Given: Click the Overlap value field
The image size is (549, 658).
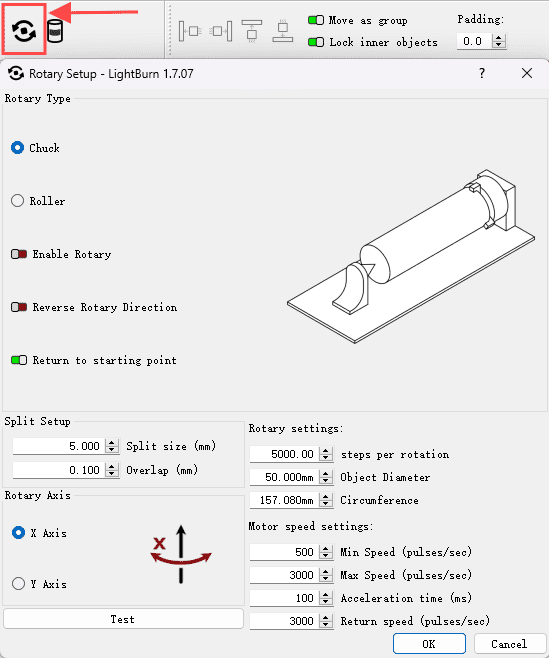Looking at the screenshot, I should [x=59, y=470].
